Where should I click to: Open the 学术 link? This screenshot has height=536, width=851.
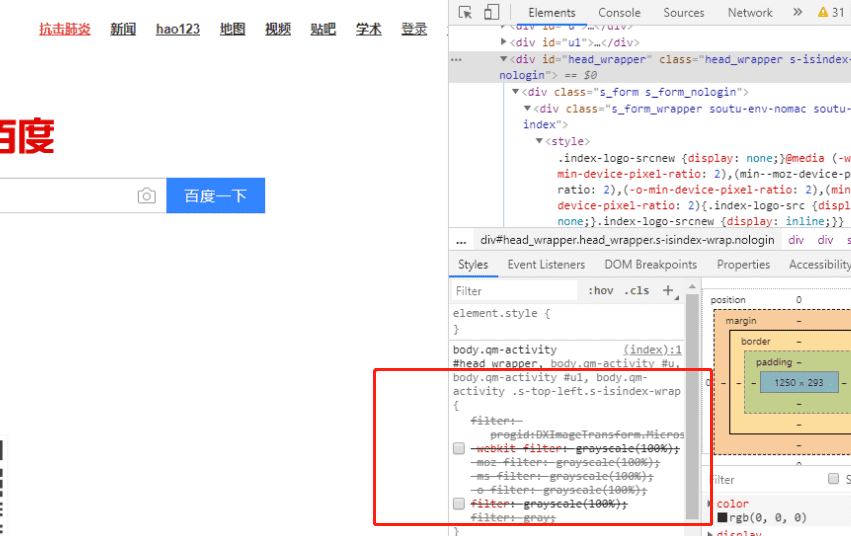pyautogui.click(x=369, y=29)
